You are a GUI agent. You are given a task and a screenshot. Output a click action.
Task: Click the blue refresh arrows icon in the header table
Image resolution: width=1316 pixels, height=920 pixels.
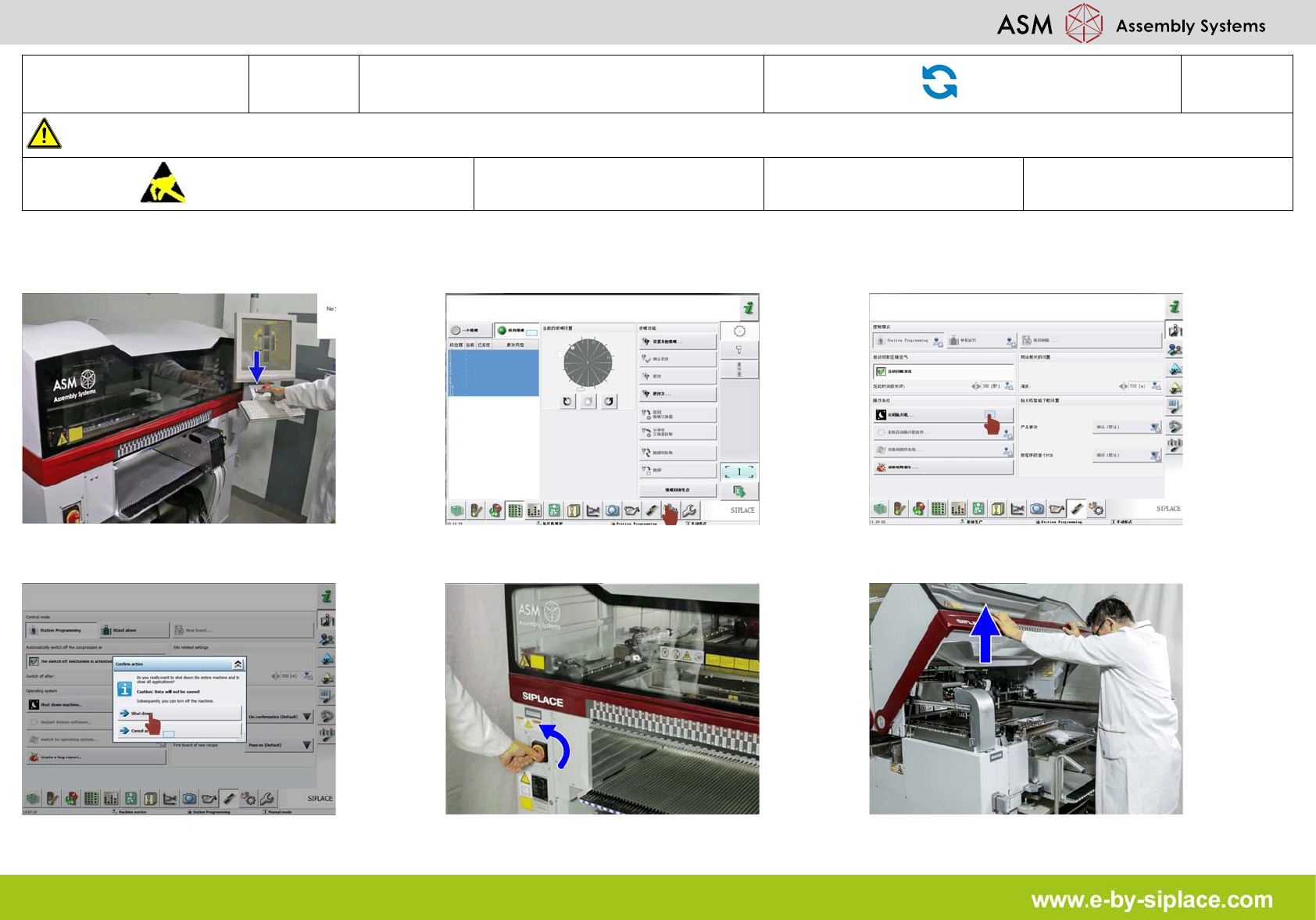coord(939,82)
